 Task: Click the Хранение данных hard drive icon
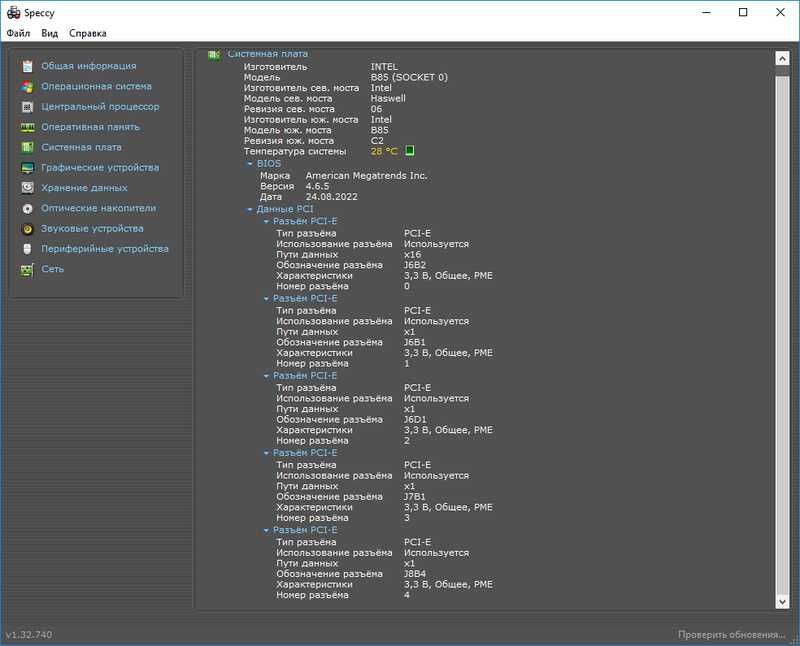28,188
